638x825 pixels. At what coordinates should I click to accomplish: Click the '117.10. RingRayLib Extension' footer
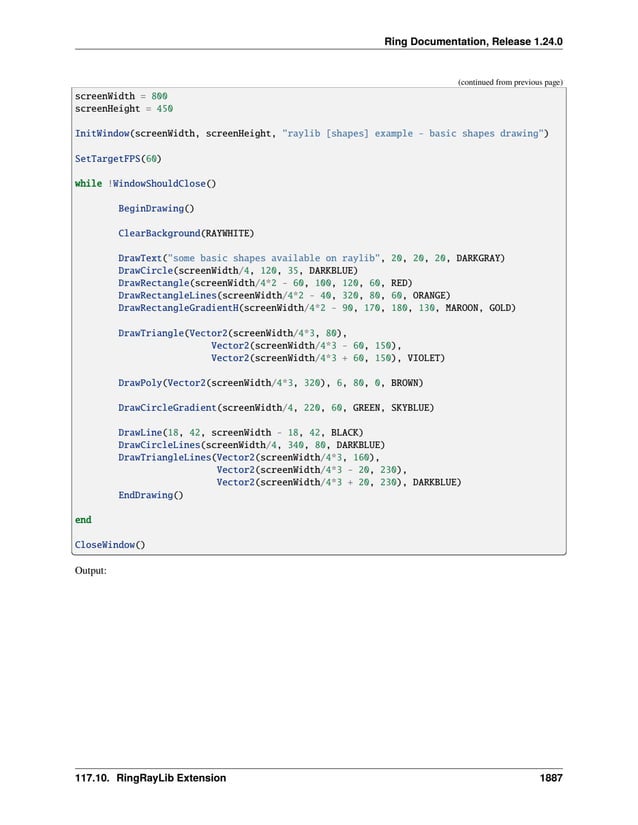(150, 778)
